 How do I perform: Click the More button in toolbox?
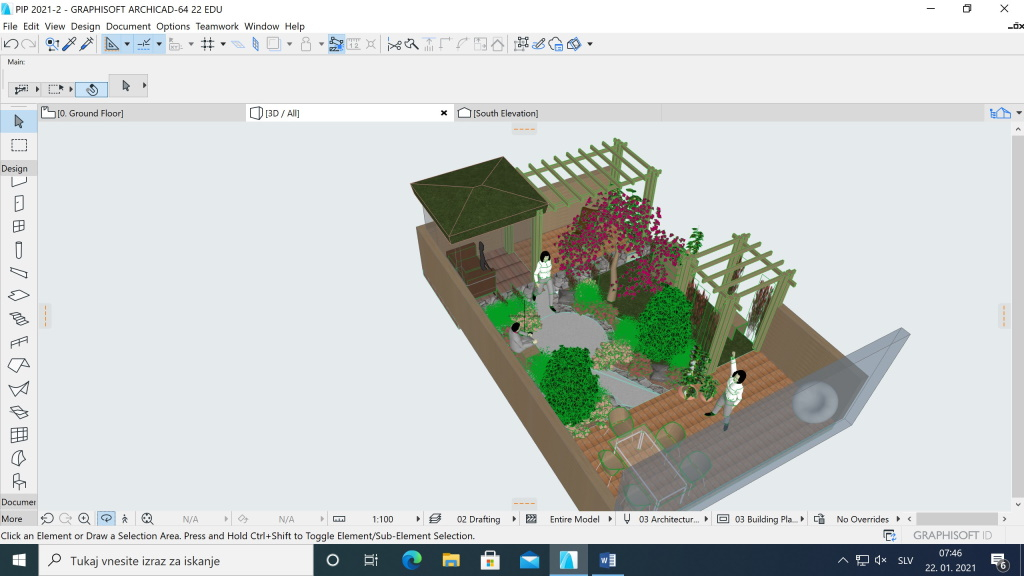tap(12, 519)
